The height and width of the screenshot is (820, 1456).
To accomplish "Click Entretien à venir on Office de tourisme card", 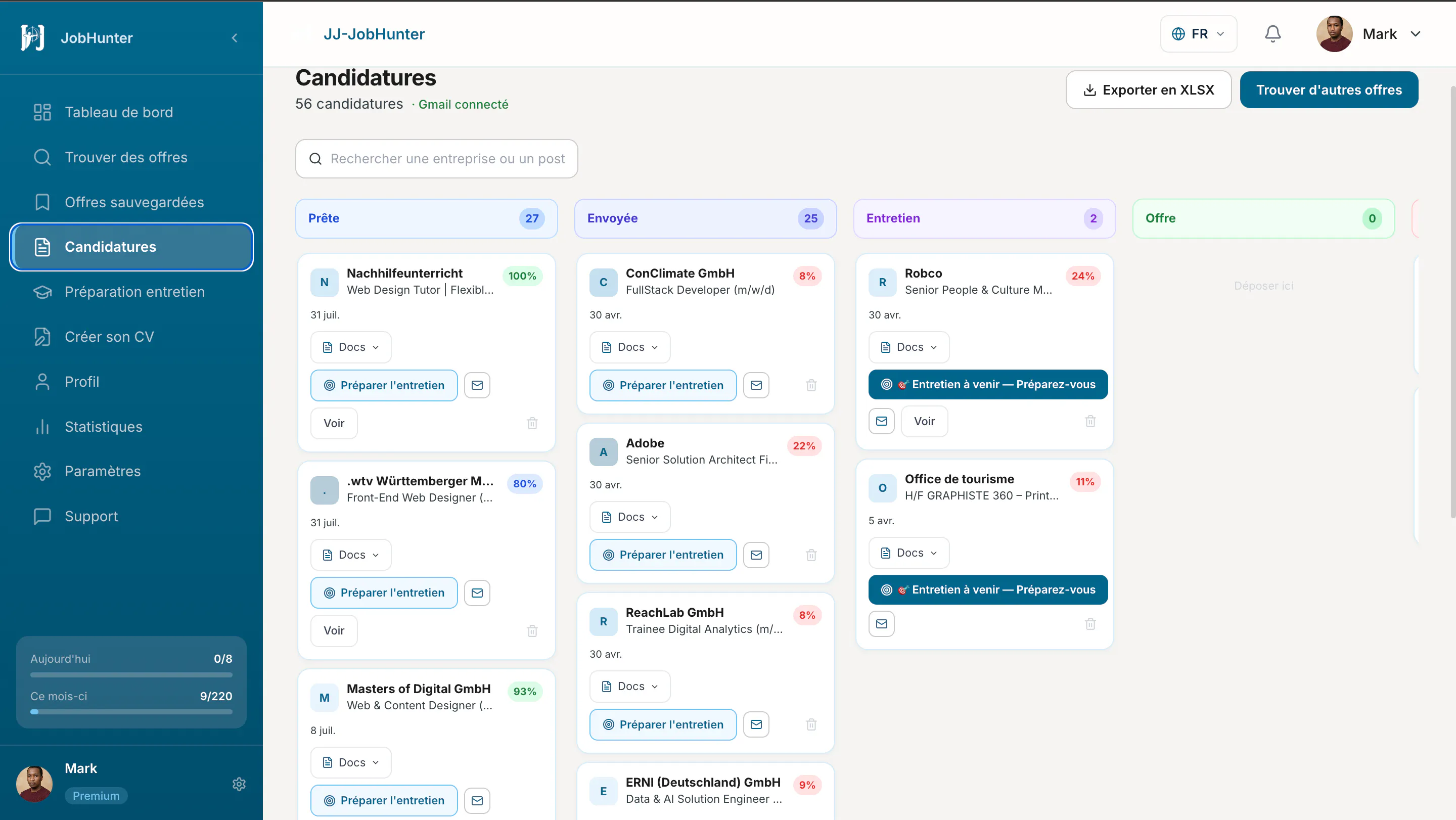I will tap(988, 589).
